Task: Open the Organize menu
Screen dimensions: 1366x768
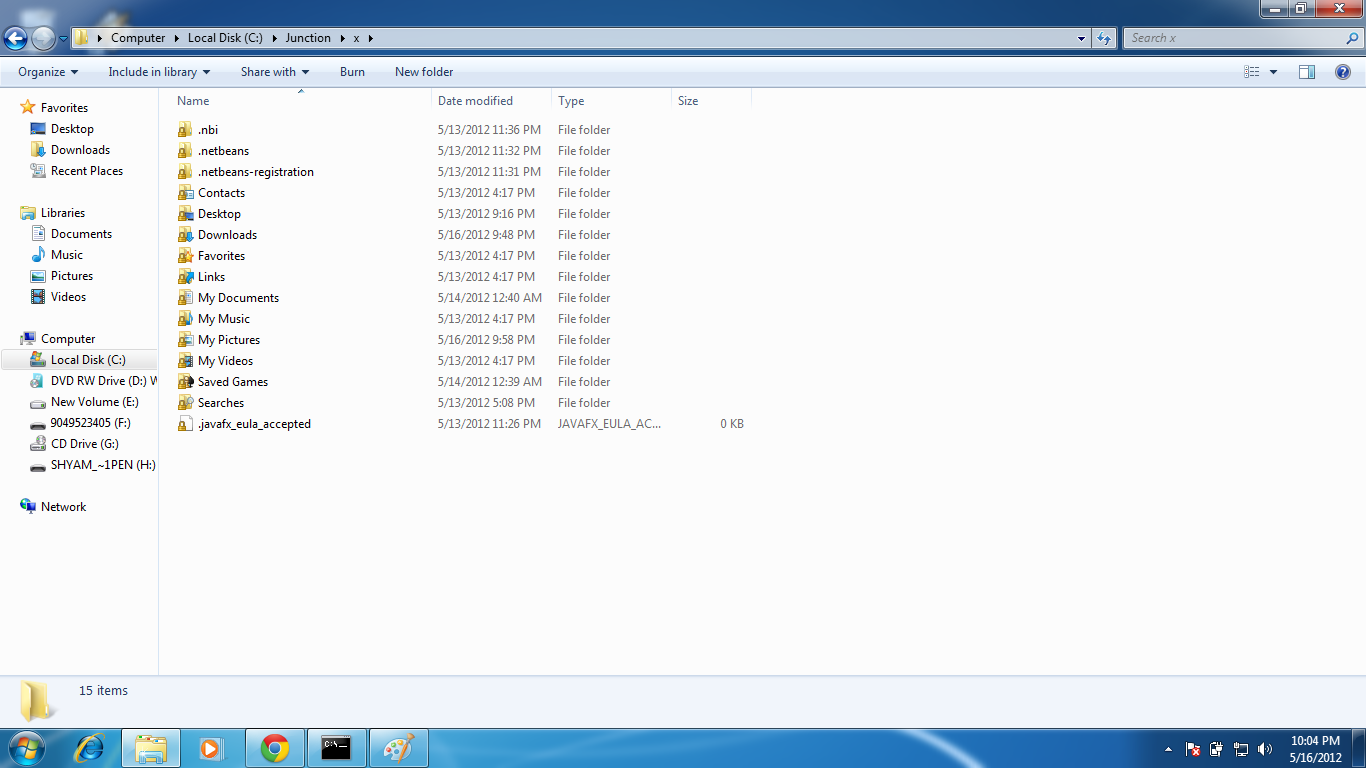Action: point(48,72)
